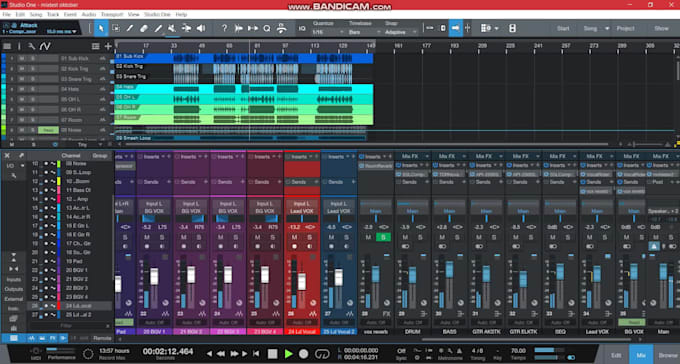Select the Bend tool
Image resolution: width=680 pixels, height=364 pixels.
pos(186,28)
